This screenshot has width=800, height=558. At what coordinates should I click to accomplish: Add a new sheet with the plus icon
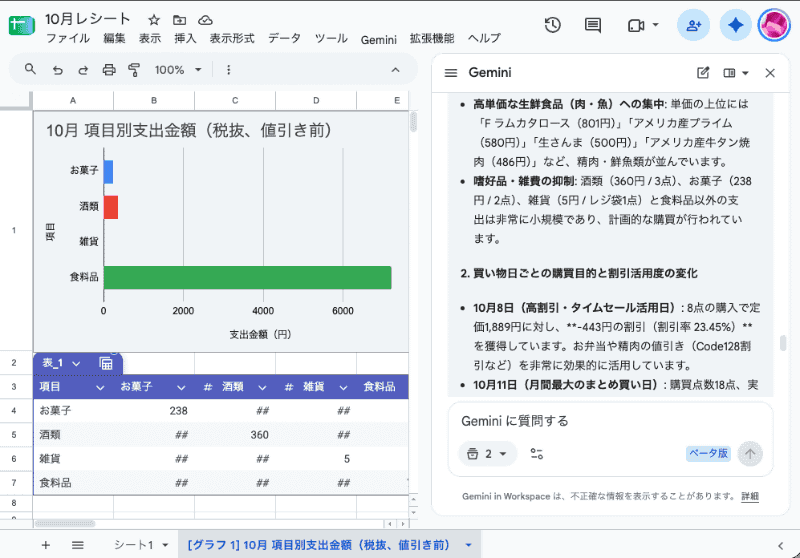45,545
